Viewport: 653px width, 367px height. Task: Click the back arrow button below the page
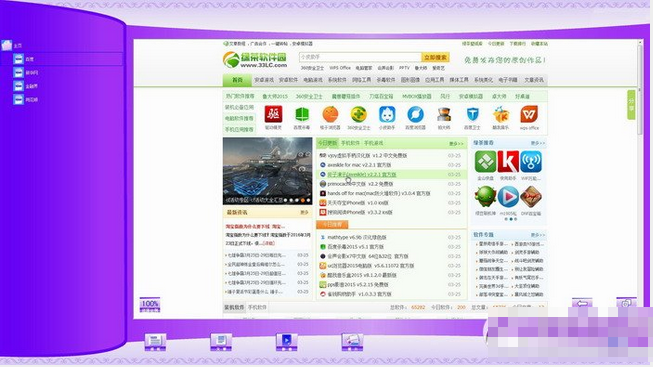pos(582,303)
